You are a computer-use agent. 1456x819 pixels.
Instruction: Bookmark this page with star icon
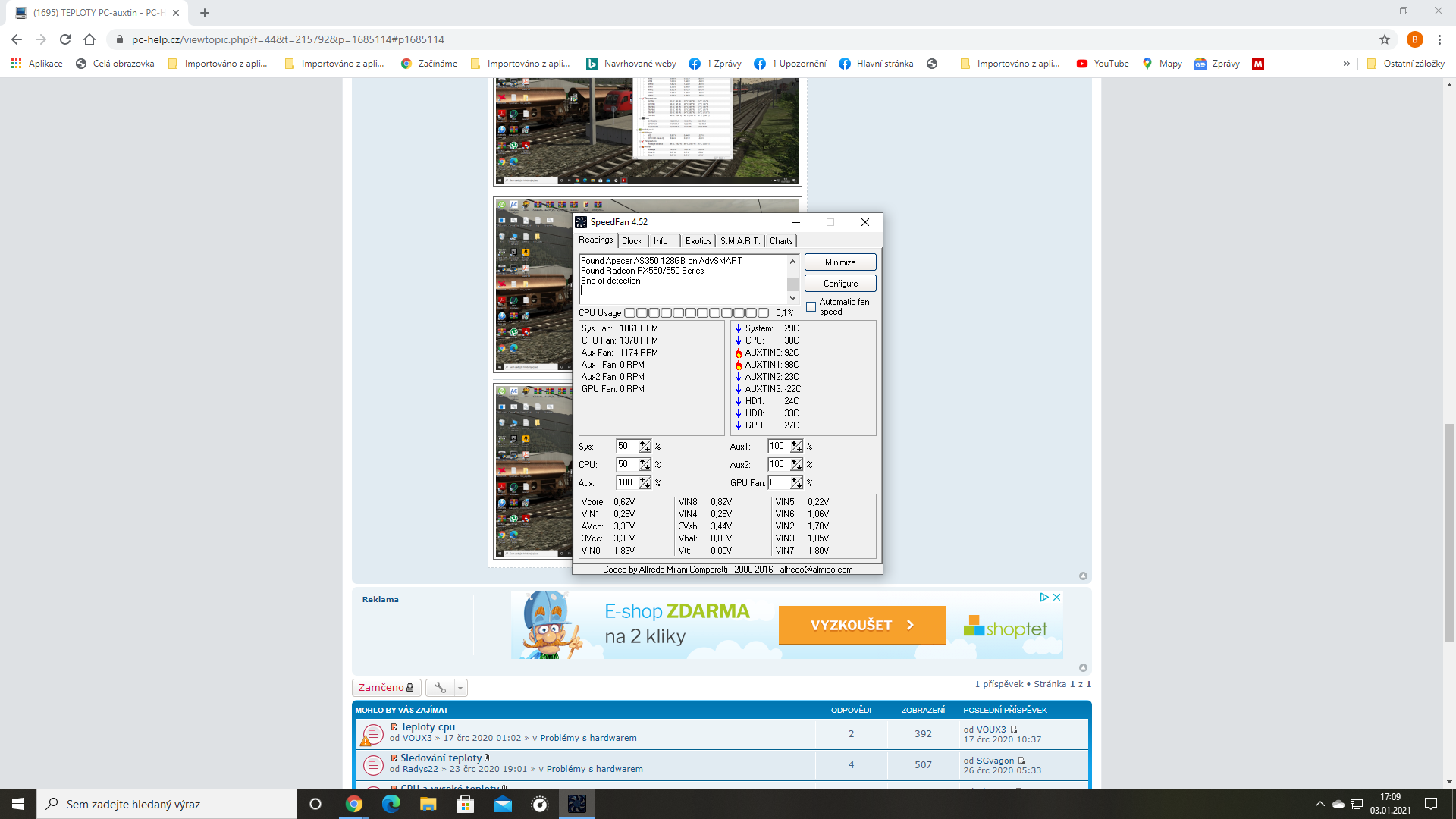coord(1385,39)
